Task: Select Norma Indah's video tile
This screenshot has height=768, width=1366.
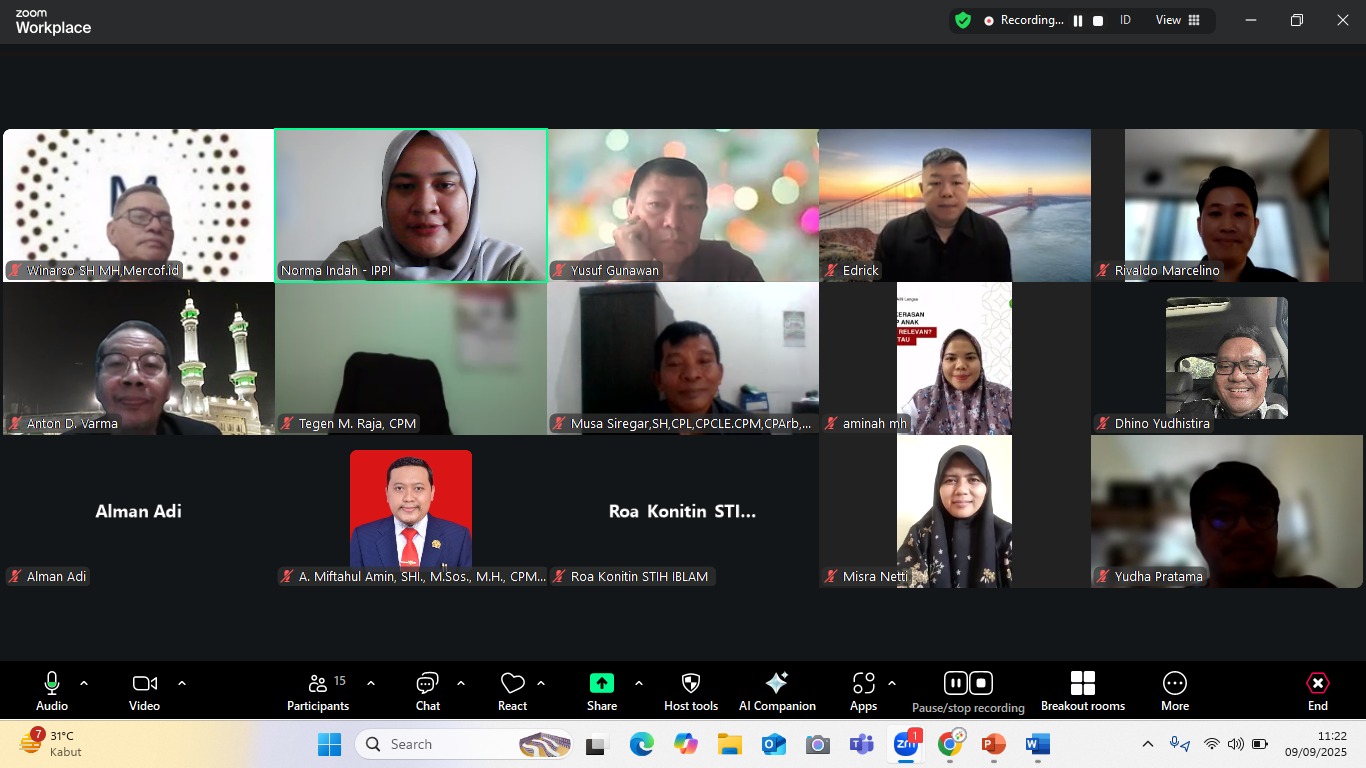Action: click(x=411, y=205)
